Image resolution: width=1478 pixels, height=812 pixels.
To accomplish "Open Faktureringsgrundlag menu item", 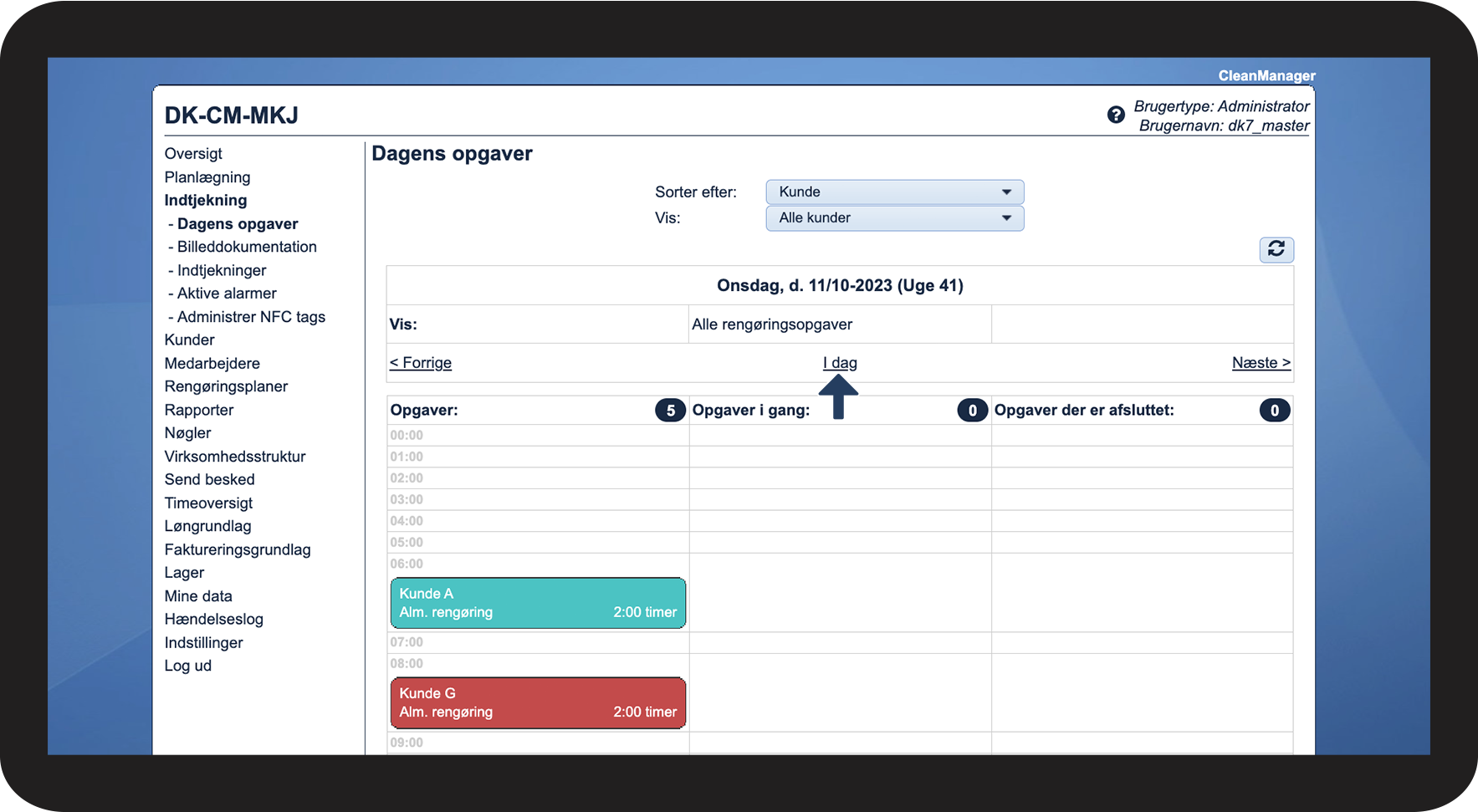I will (x=238, y=549).
